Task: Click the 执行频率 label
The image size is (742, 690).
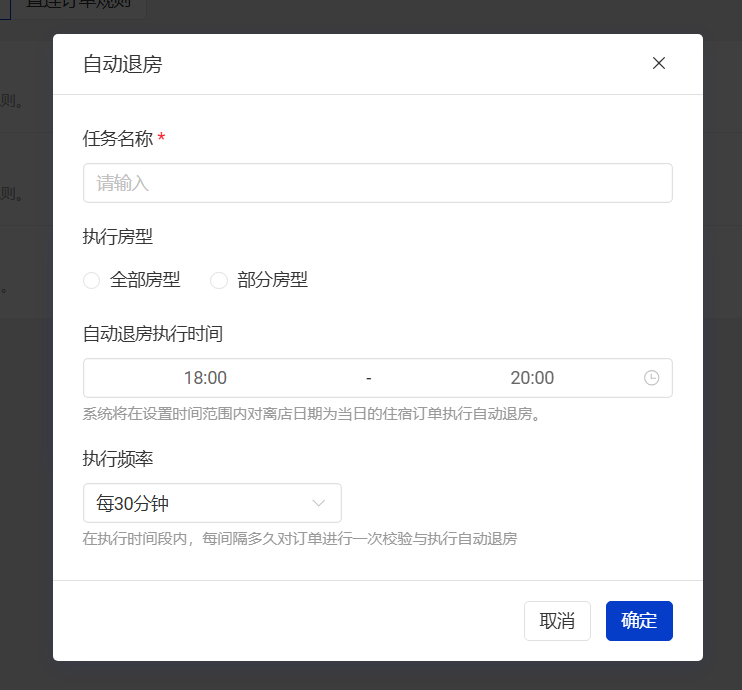Action: [118, 459]
